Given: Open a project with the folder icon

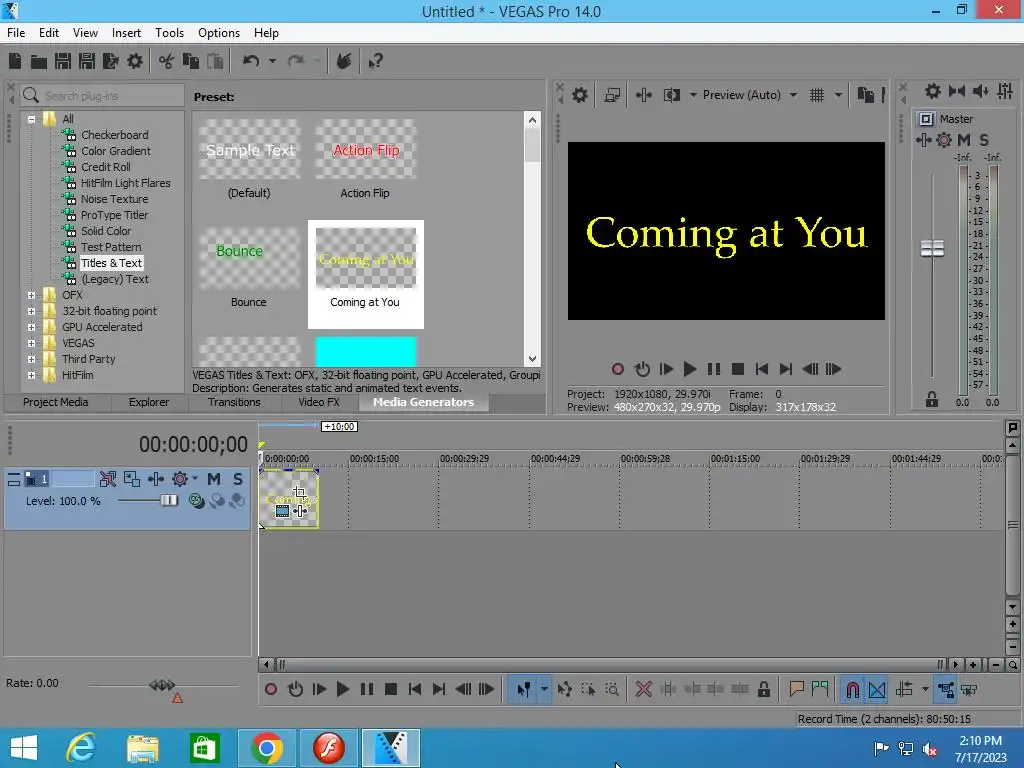Looking at the screenshot, I should [x=39, y=61].
